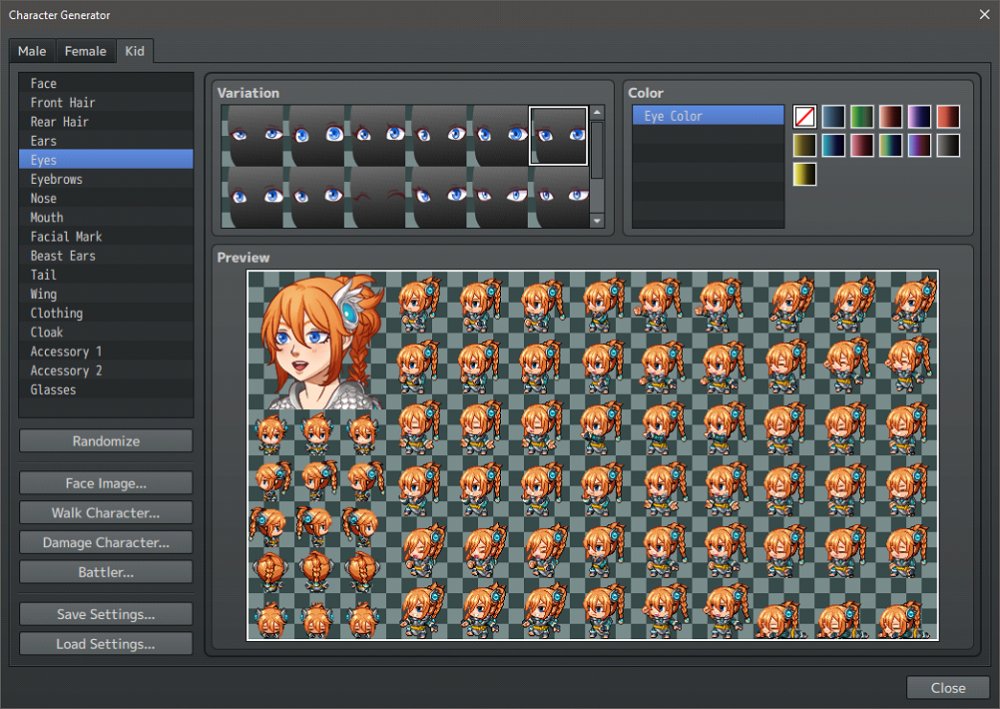The width and height of the screenshot is (1000, 709).
Task: Select the Beast Ears category
Action: (x=67, y=256)
